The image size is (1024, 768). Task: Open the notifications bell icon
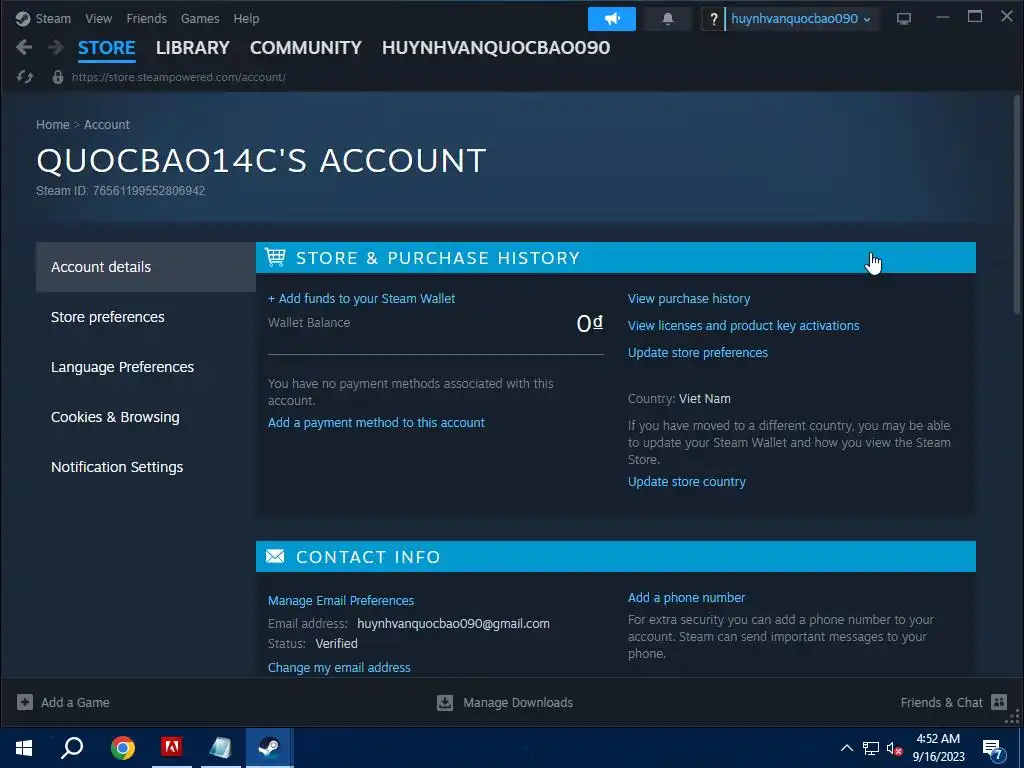pos(667,19)
